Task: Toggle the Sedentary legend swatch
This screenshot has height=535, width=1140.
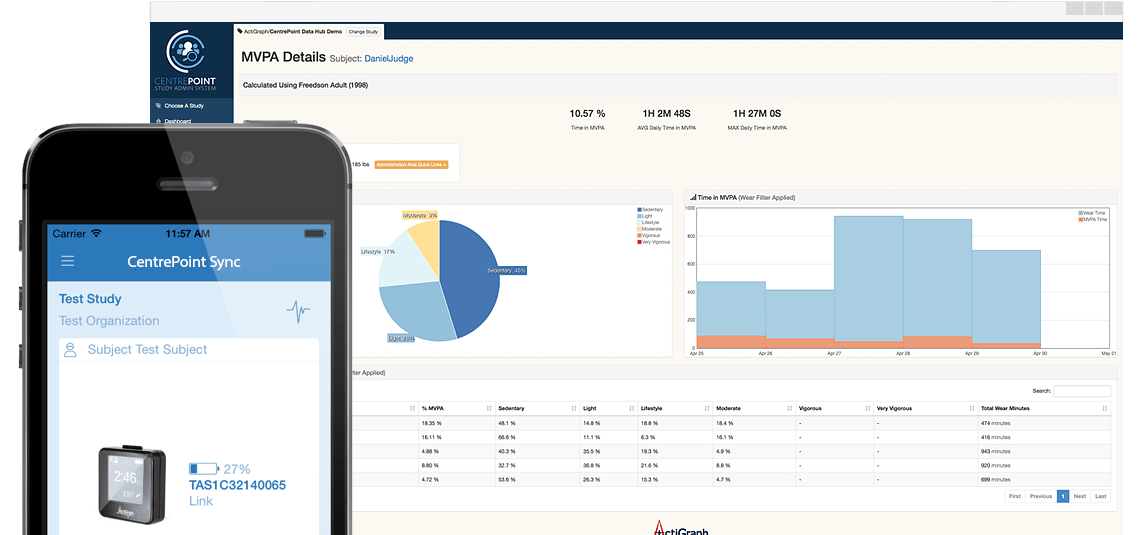Action: [x=639, y=209]
